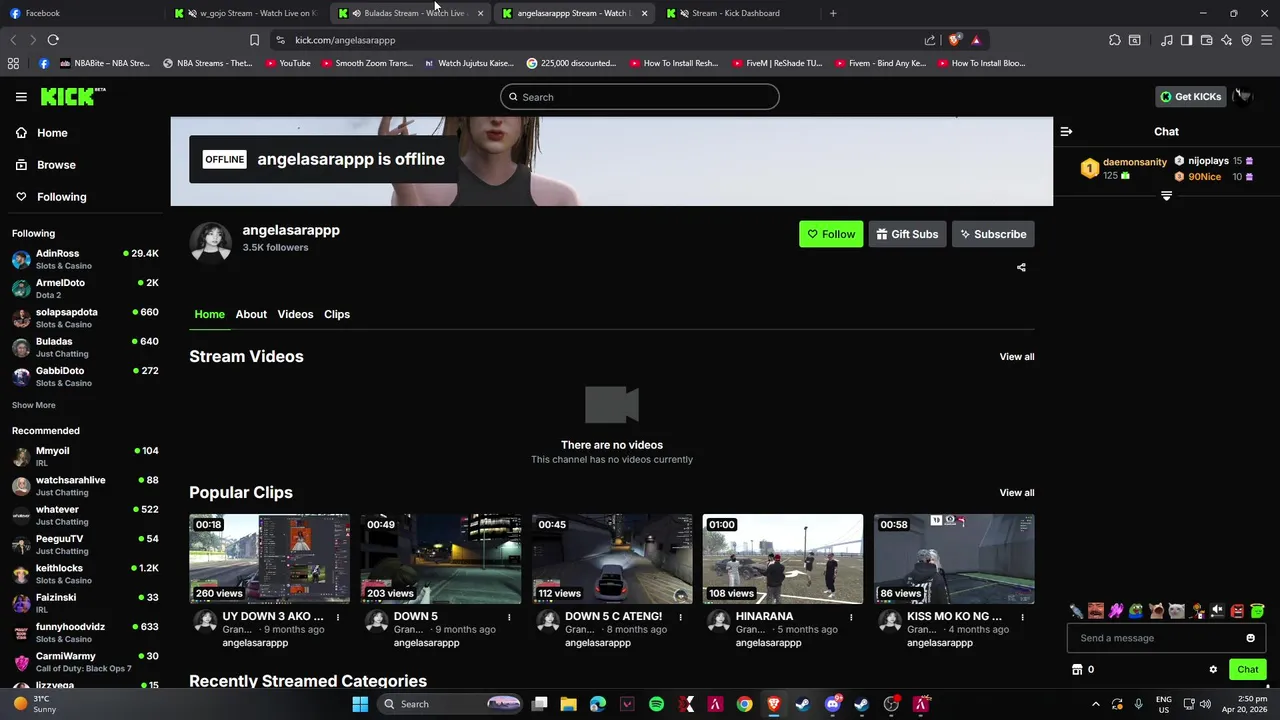Open Spotify from the taskbar
Screen dimensions: 1280x720
[x=656, y=704]
